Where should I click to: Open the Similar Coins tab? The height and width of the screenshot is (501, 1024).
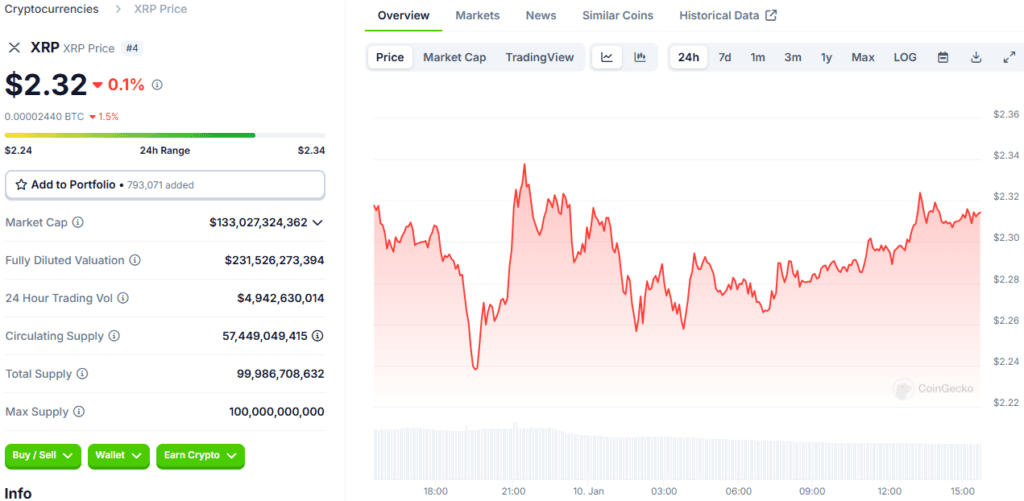(618, 15)
